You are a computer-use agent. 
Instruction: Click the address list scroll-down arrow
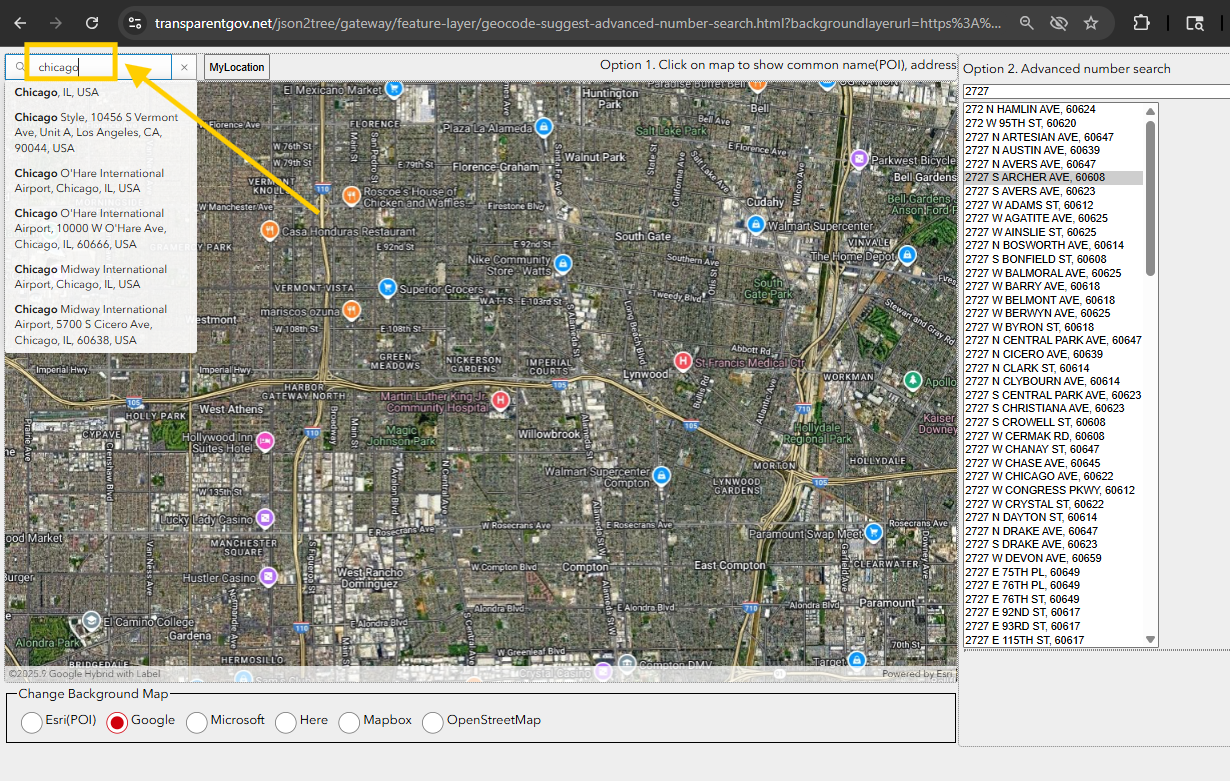coord(1150,640)
